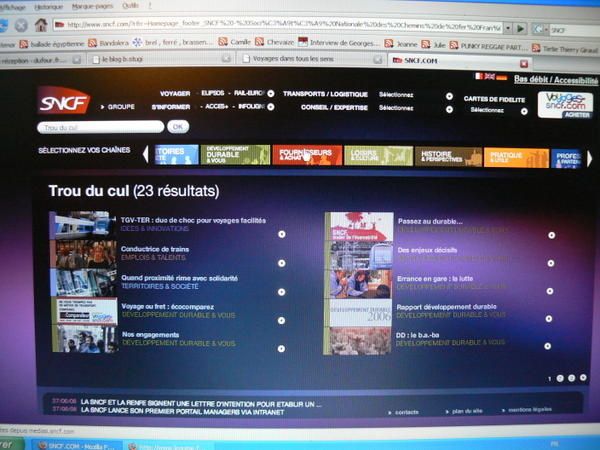Open the Outils menu

click(x=130, y=5)
